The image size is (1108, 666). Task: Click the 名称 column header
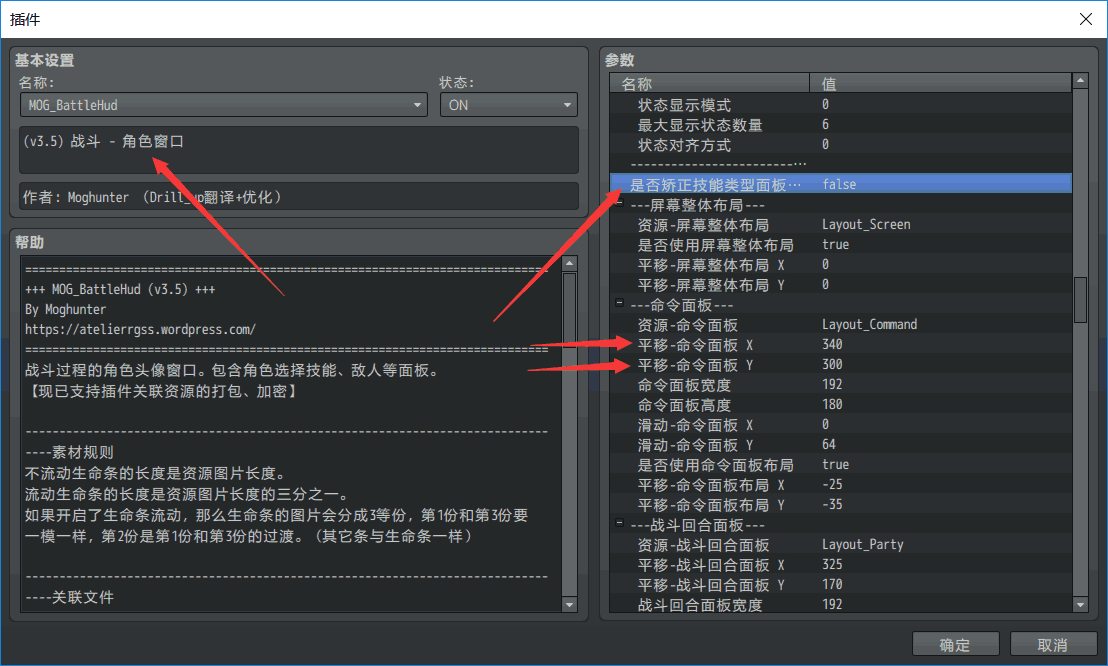710,83
